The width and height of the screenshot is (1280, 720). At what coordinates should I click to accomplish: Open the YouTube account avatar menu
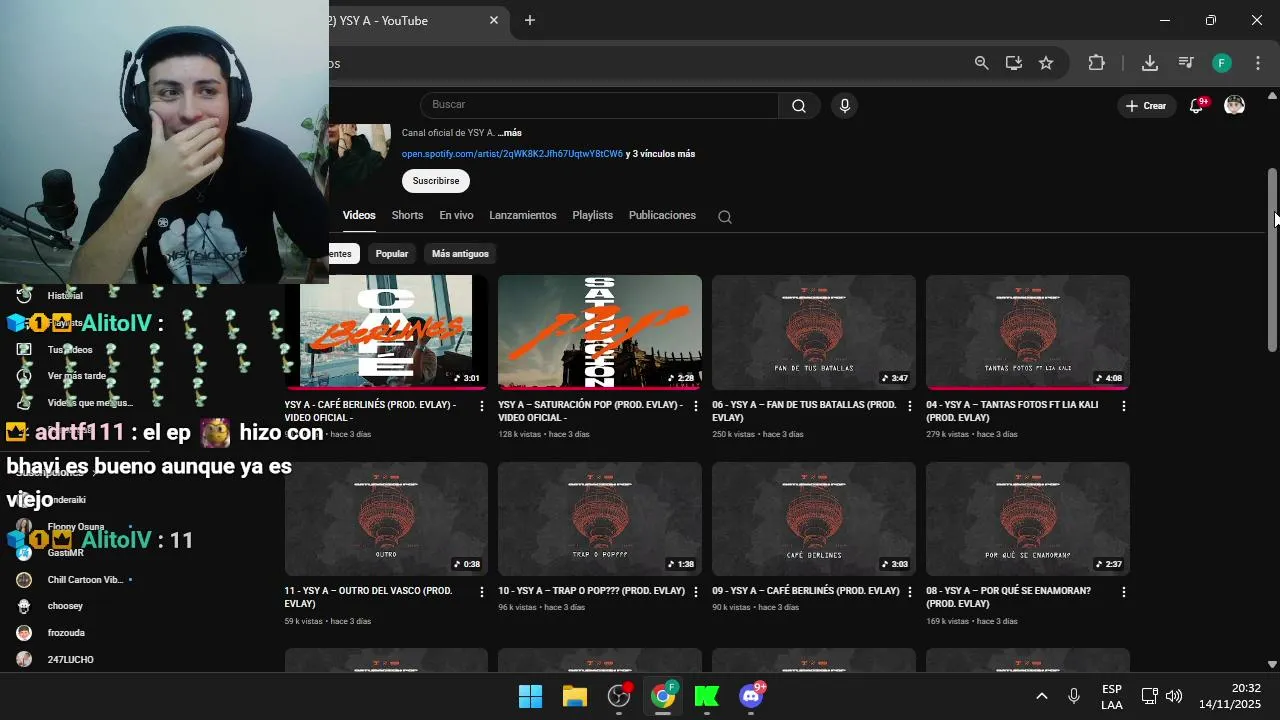[1235, 105]
